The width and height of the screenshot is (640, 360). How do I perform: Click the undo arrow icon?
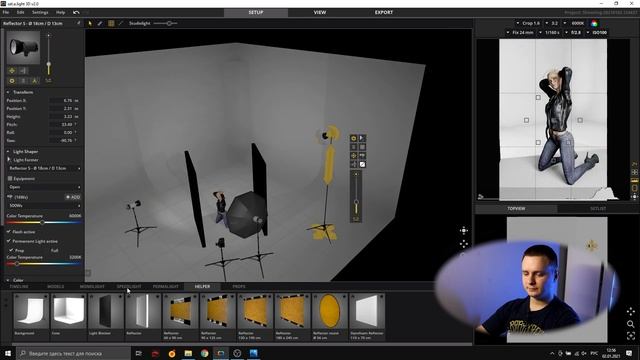(x=76, y=12)
